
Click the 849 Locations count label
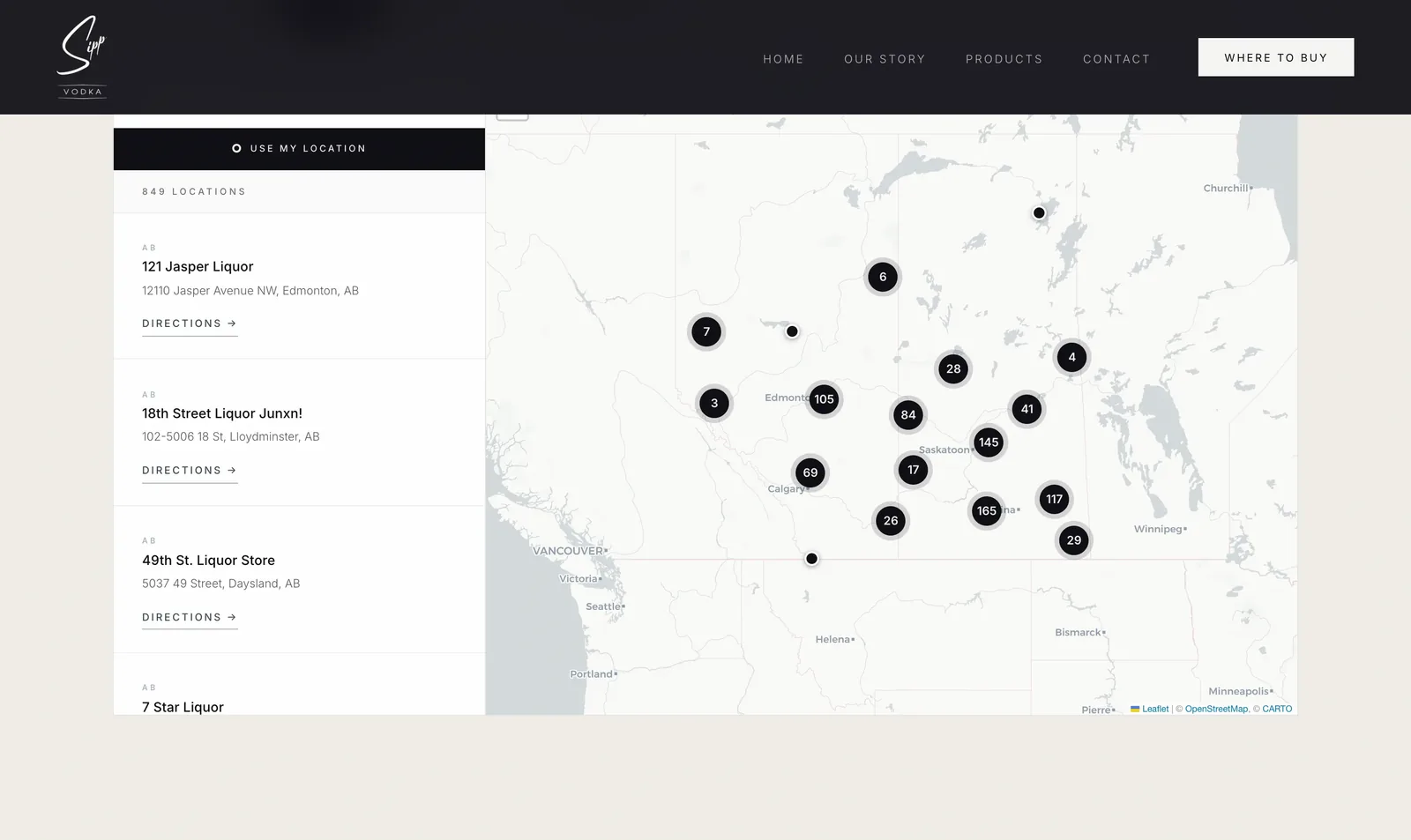click(194, 191)
